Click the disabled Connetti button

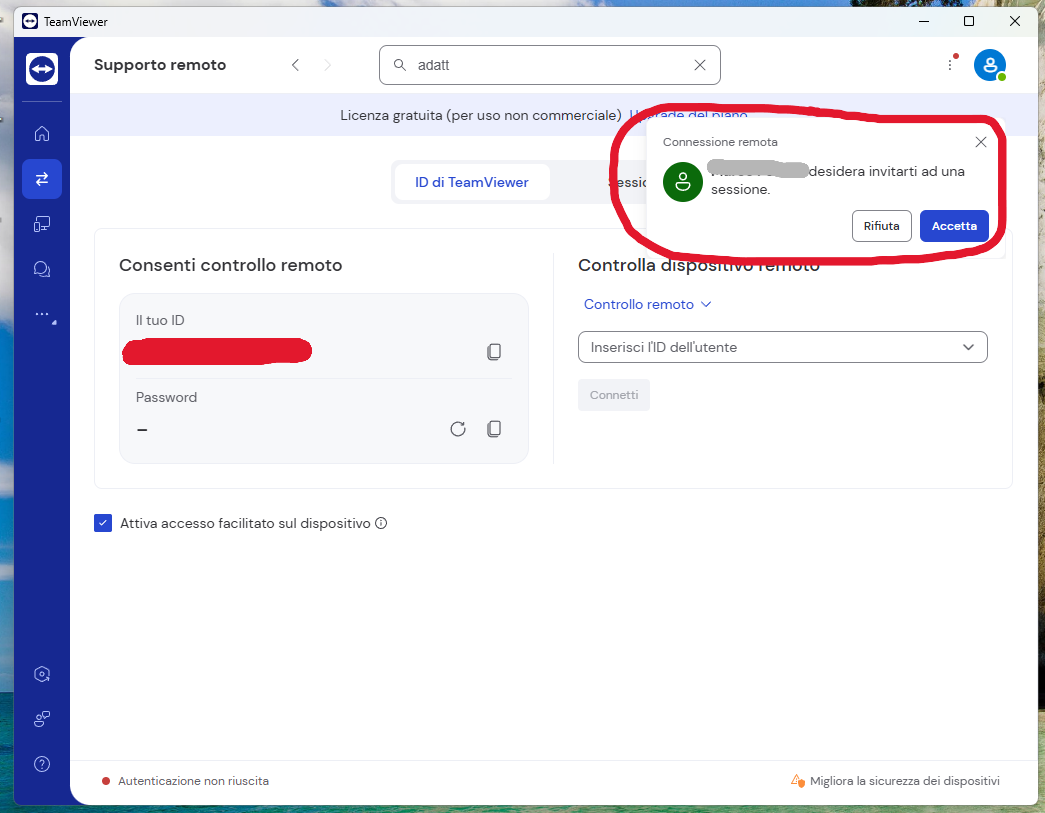pos(614,395)
